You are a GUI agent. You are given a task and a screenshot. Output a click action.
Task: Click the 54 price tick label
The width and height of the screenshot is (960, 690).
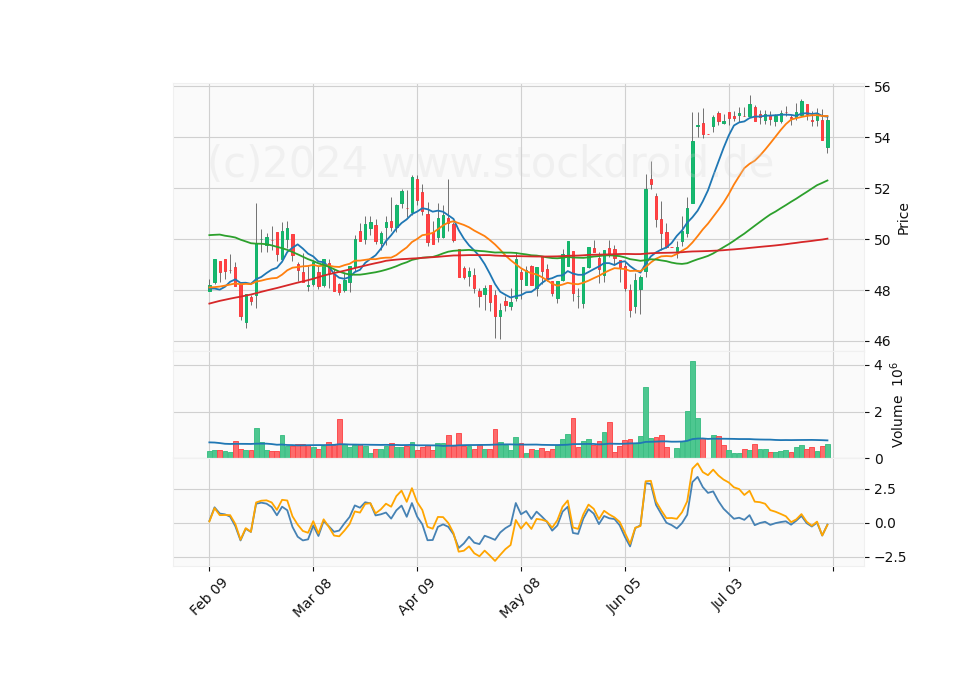tap(882, 138)
